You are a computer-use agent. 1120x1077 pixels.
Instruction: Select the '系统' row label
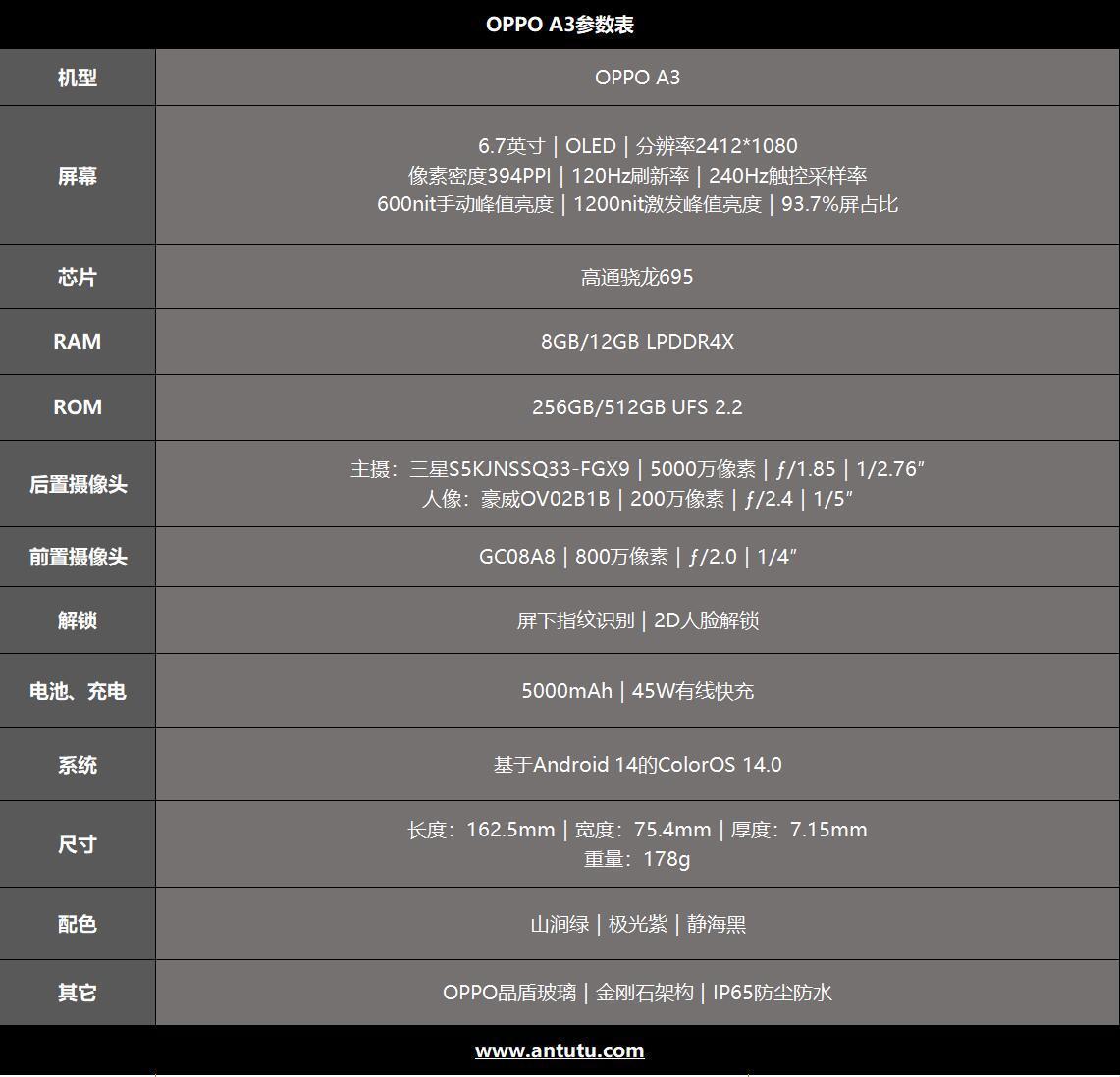pyautogui.click(x=78, y=766)
